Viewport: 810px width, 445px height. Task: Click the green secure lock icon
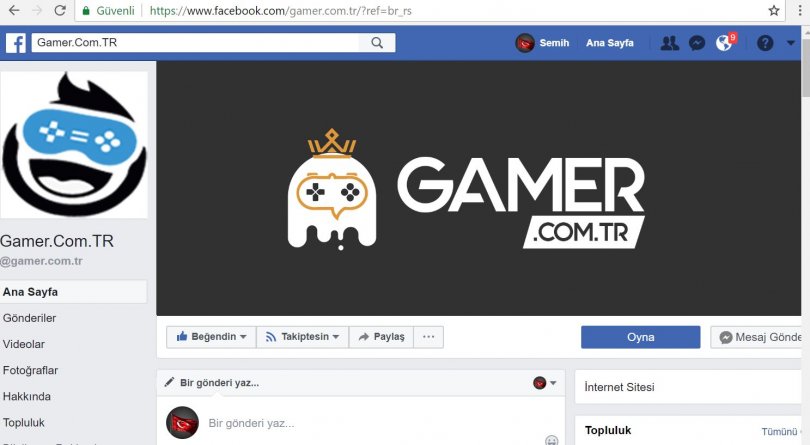tap(86, 10)
